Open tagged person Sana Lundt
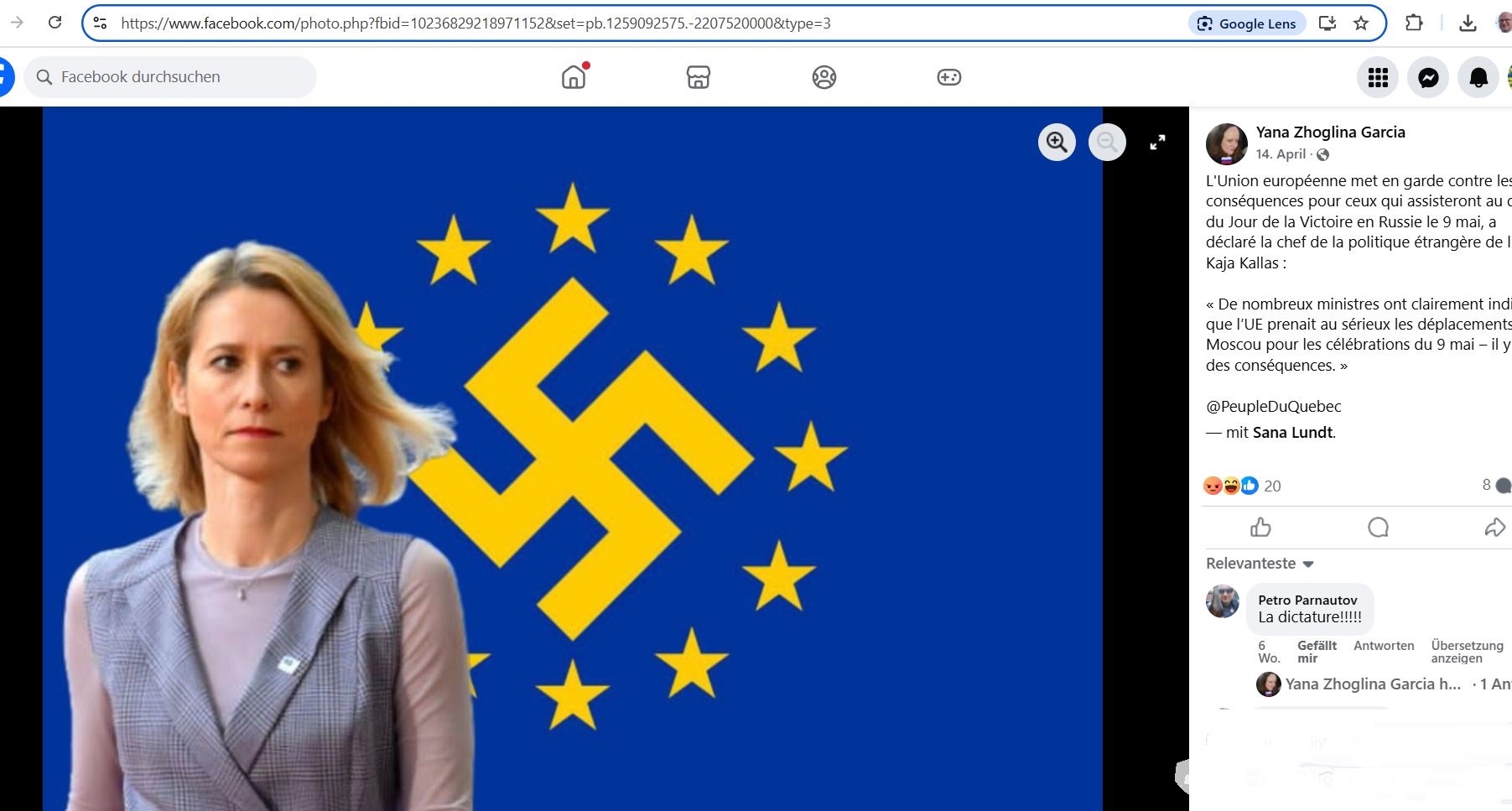 point(1292,433)
